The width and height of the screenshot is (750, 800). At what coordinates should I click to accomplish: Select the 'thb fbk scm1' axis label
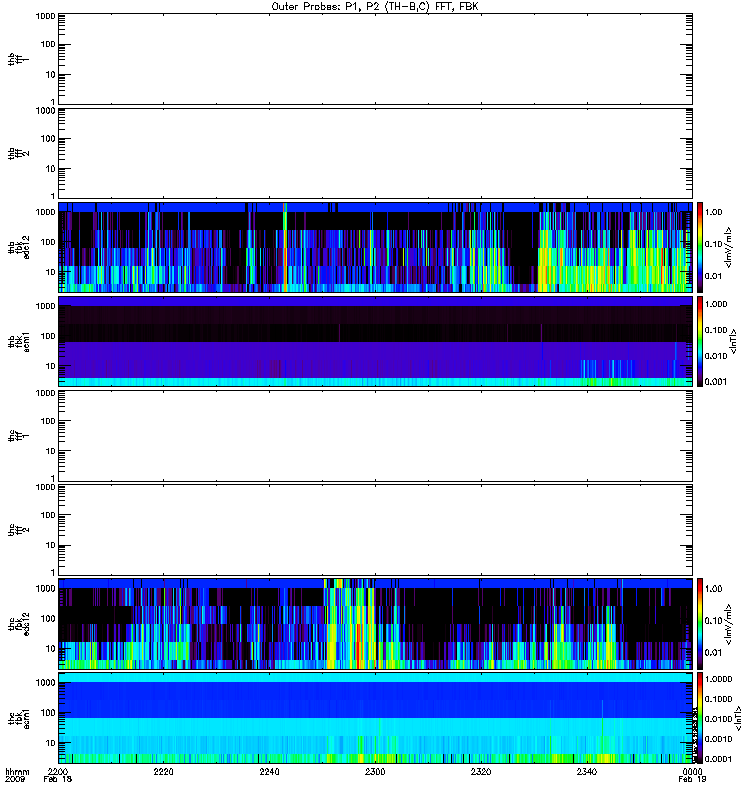18,341
